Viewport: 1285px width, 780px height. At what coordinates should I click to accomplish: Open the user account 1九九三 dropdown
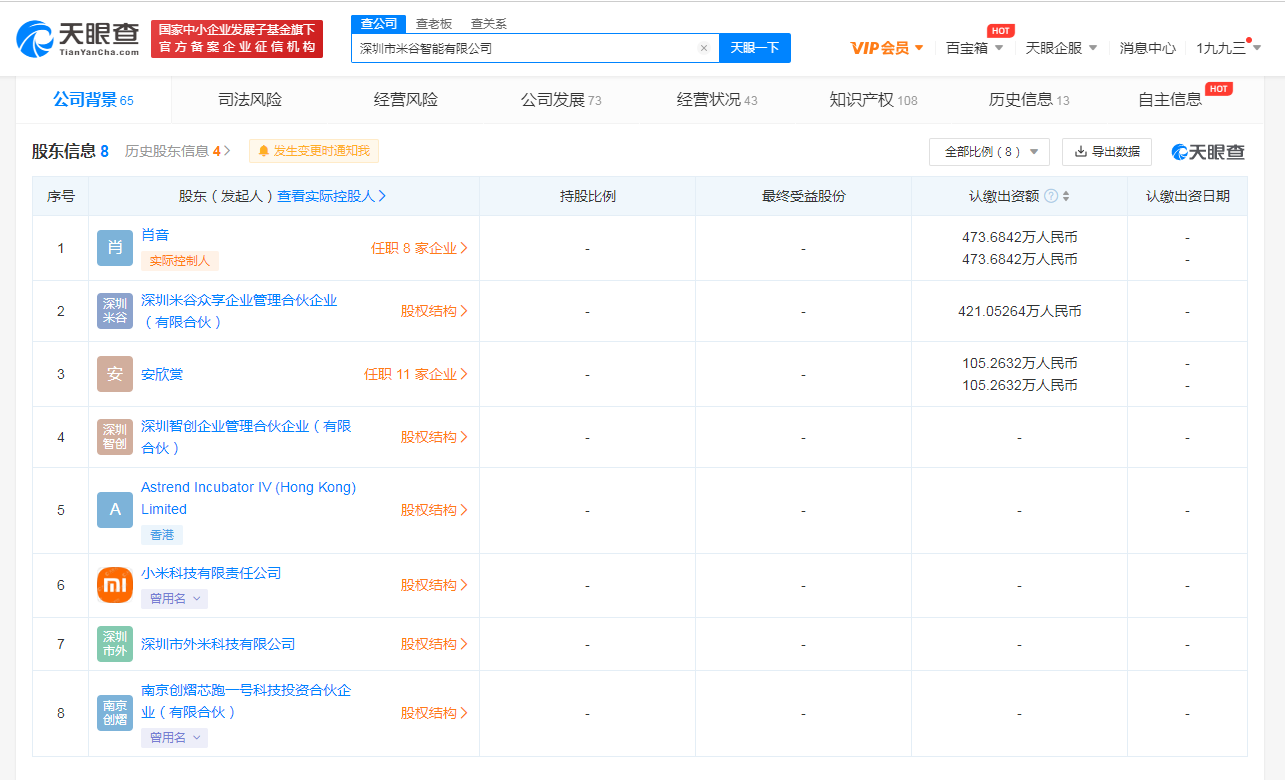tap(1228, 48)
